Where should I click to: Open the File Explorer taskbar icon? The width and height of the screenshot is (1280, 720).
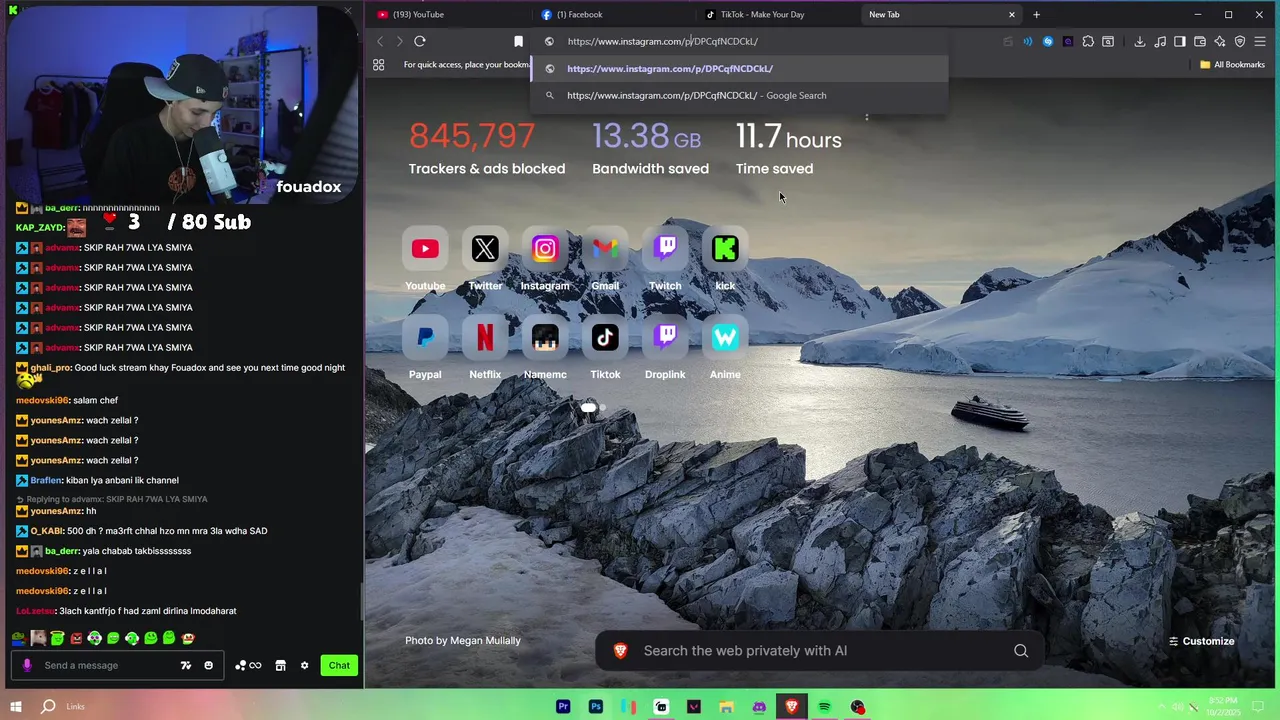click(726, 707)
